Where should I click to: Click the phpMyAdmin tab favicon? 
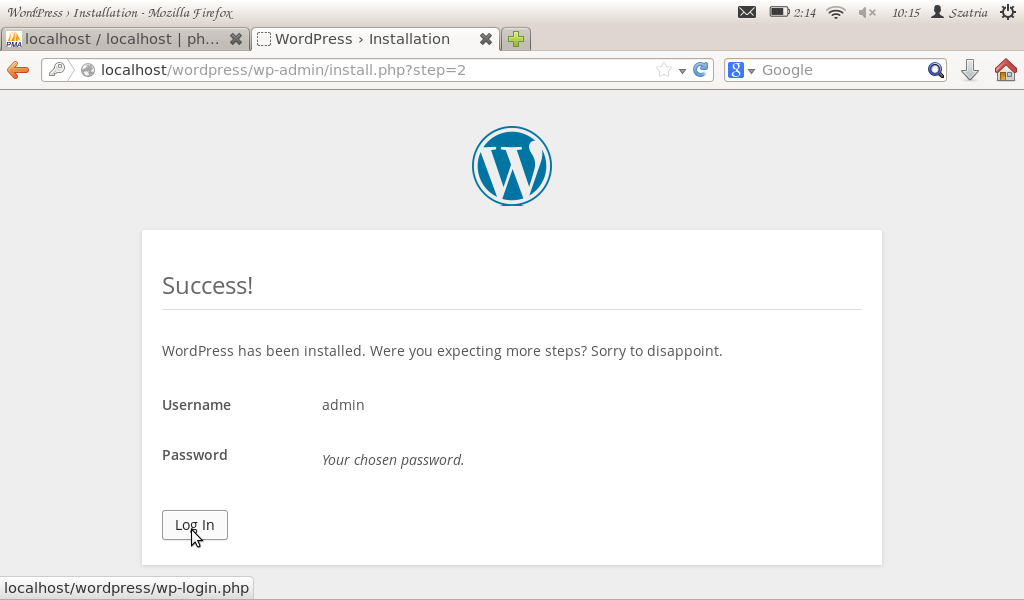[x=14, y=39]
